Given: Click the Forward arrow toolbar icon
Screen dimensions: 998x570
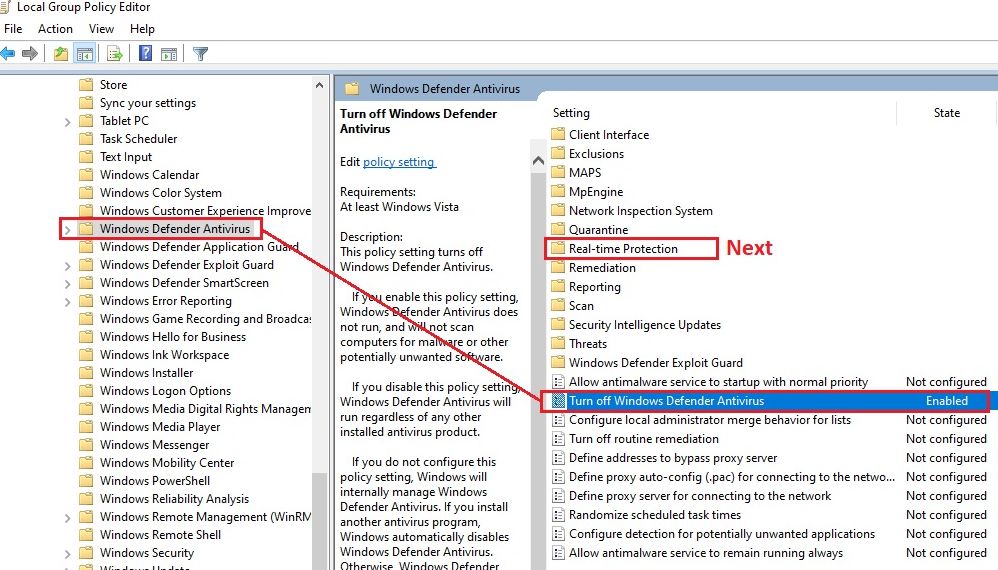Looking at the screenshot, I should (30, 54).
